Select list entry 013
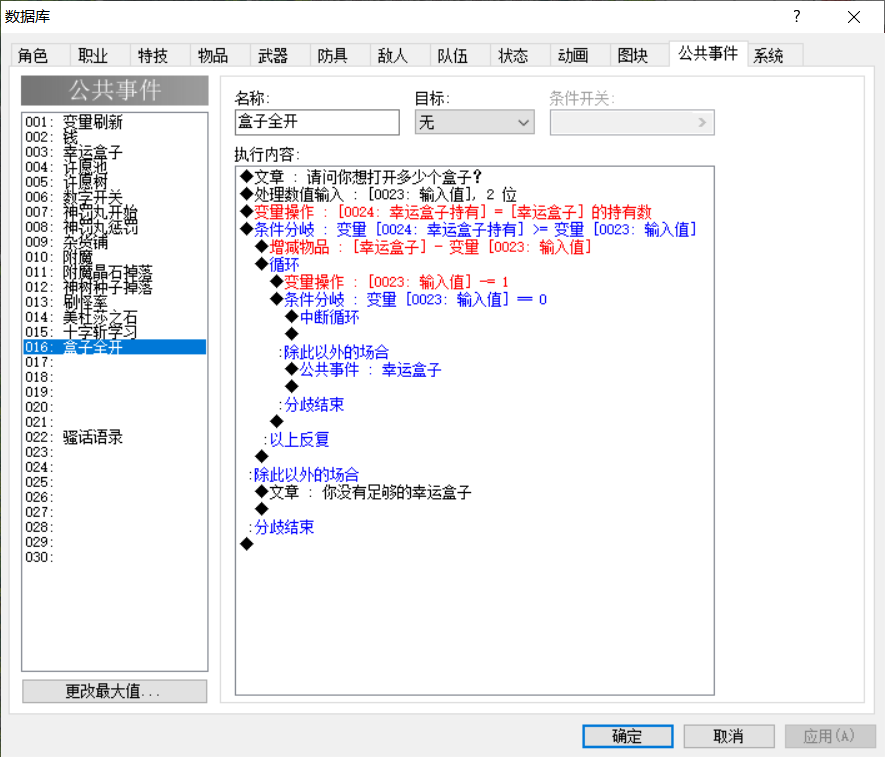 (x=115, y=302)
